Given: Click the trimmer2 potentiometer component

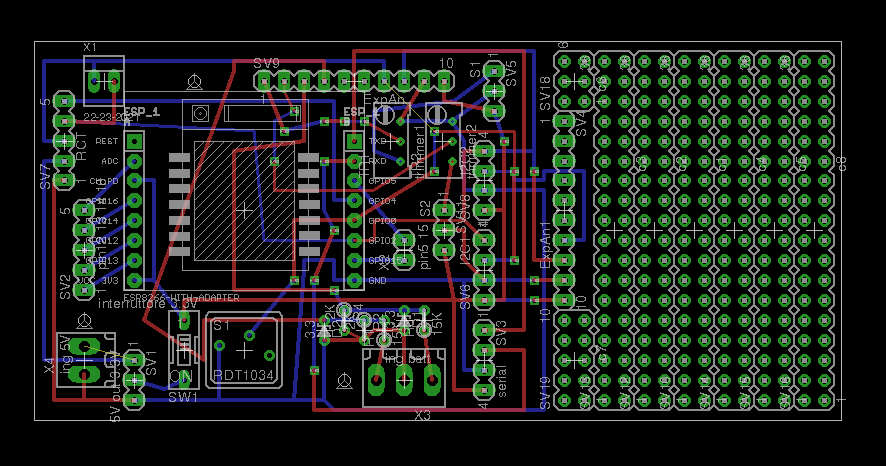Looking at the screenshot, I should pos(444,141).
